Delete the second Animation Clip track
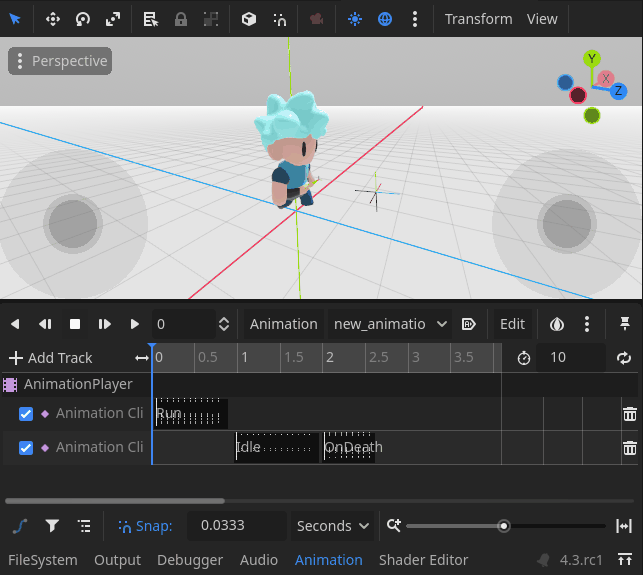 630,448
